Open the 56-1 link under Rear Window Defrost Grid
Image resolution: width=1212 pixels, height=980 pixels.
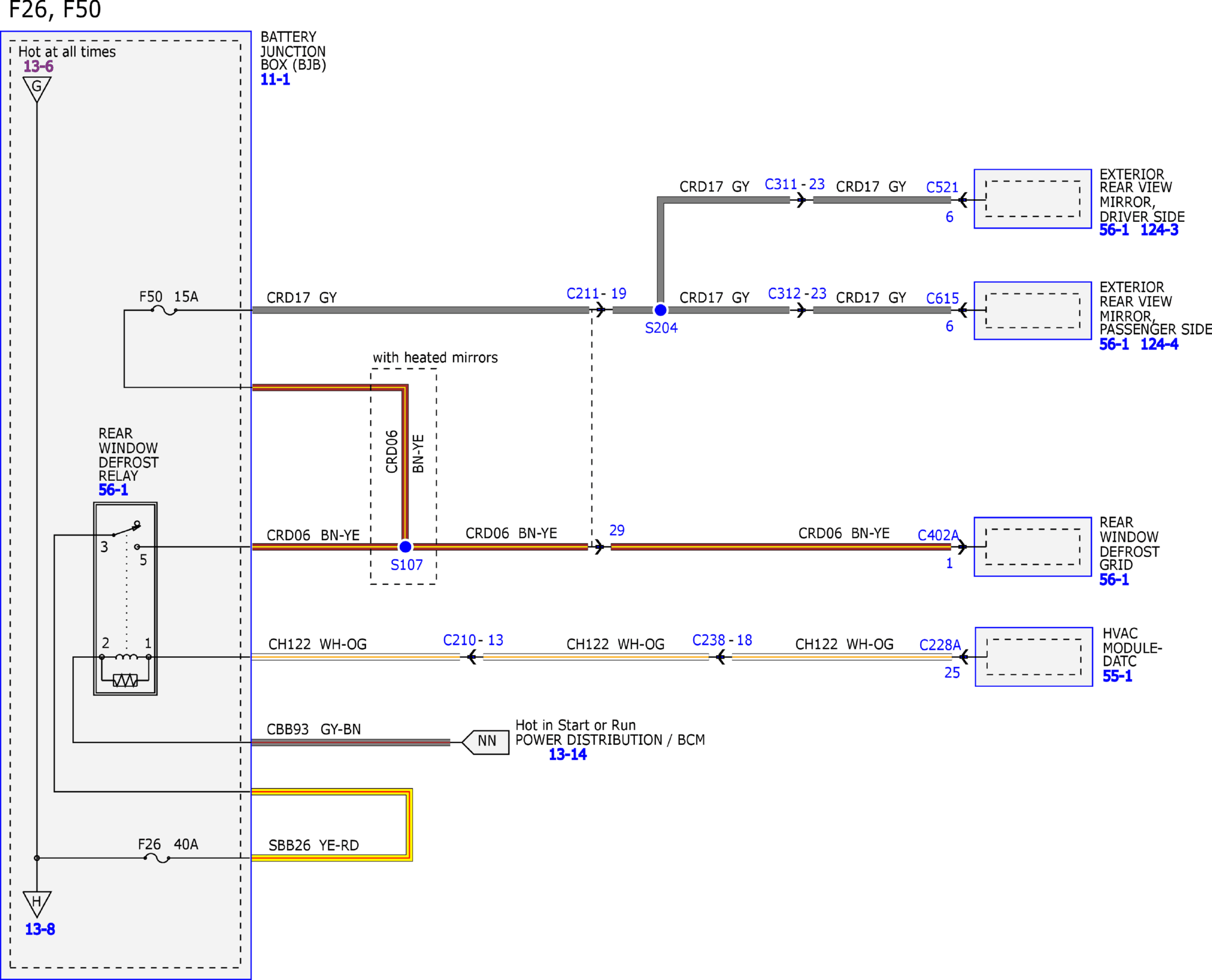coord(1114,580)
